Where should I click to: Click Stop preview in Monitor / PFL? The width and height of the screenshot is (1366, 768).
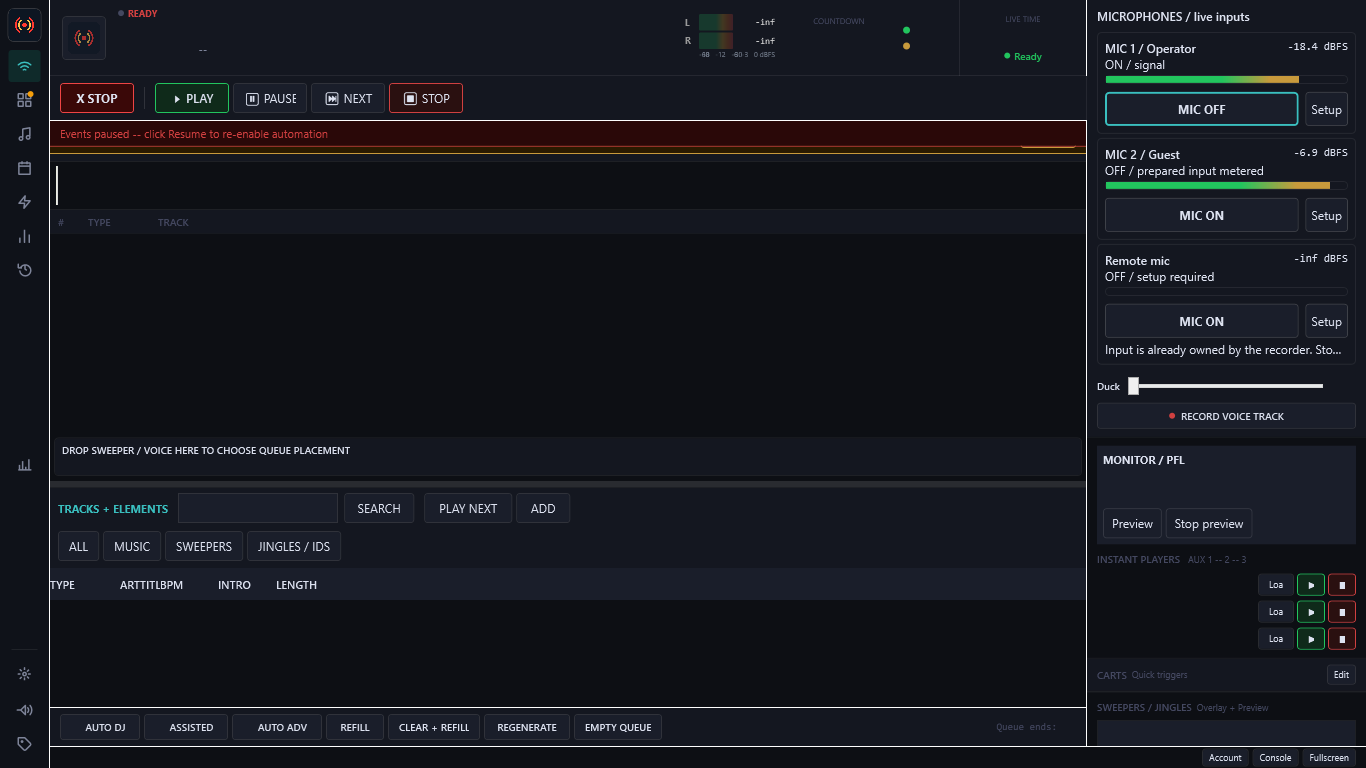[x=1209, y=523]
